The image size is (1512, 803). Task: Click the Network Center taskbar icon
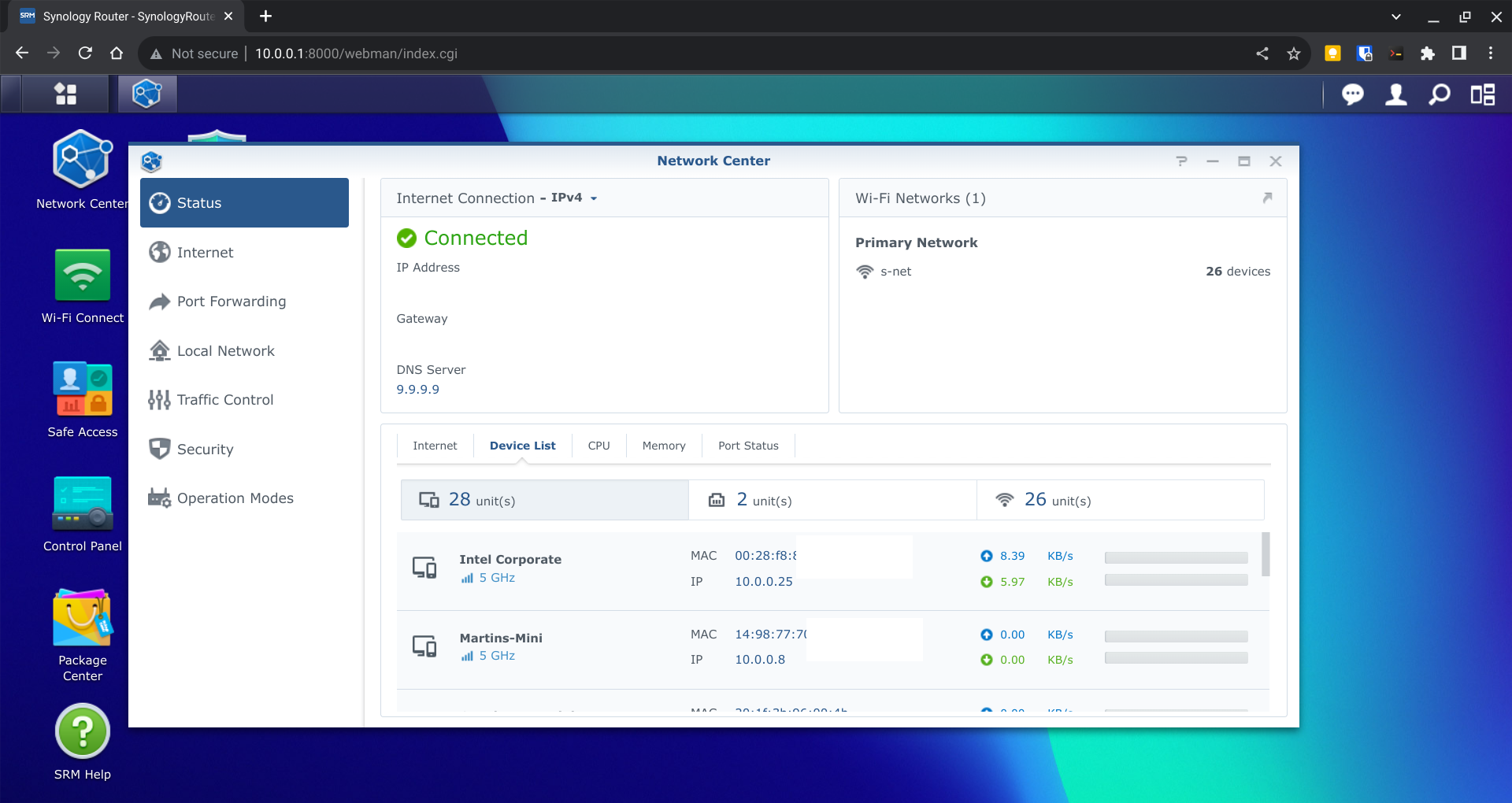click(x=147, y=94)
